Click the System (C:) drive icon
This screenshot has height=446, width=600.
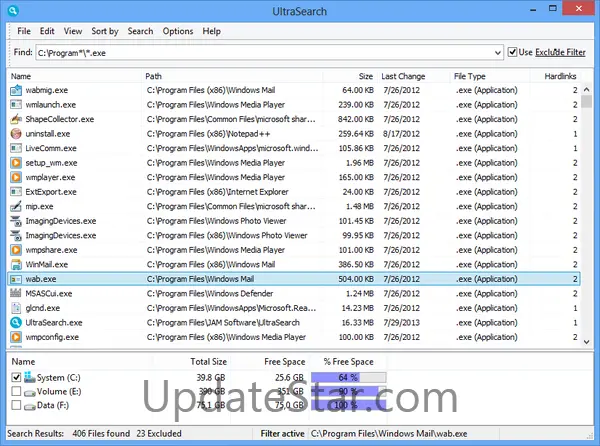(x=29, y=377)
